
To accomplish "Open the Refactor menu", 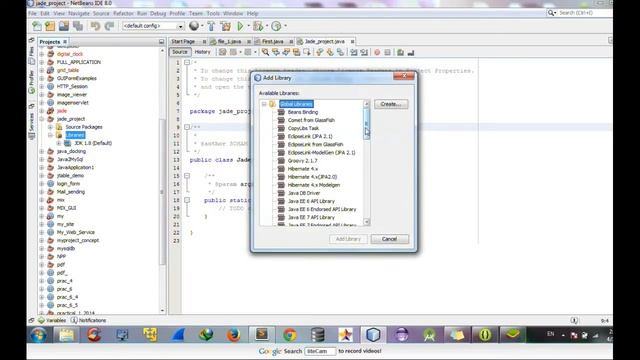I will (x=123, y=13).
